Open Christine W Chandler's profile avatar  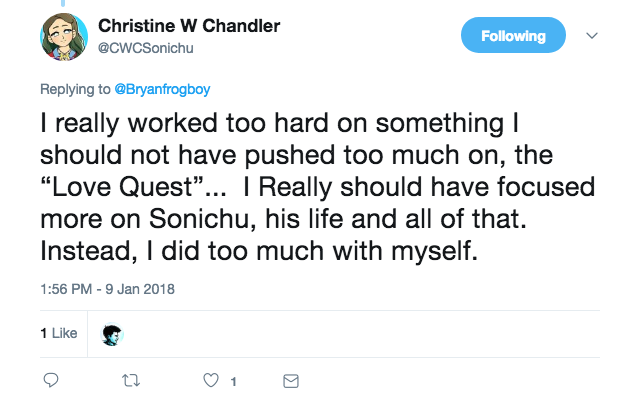[64, 37]
